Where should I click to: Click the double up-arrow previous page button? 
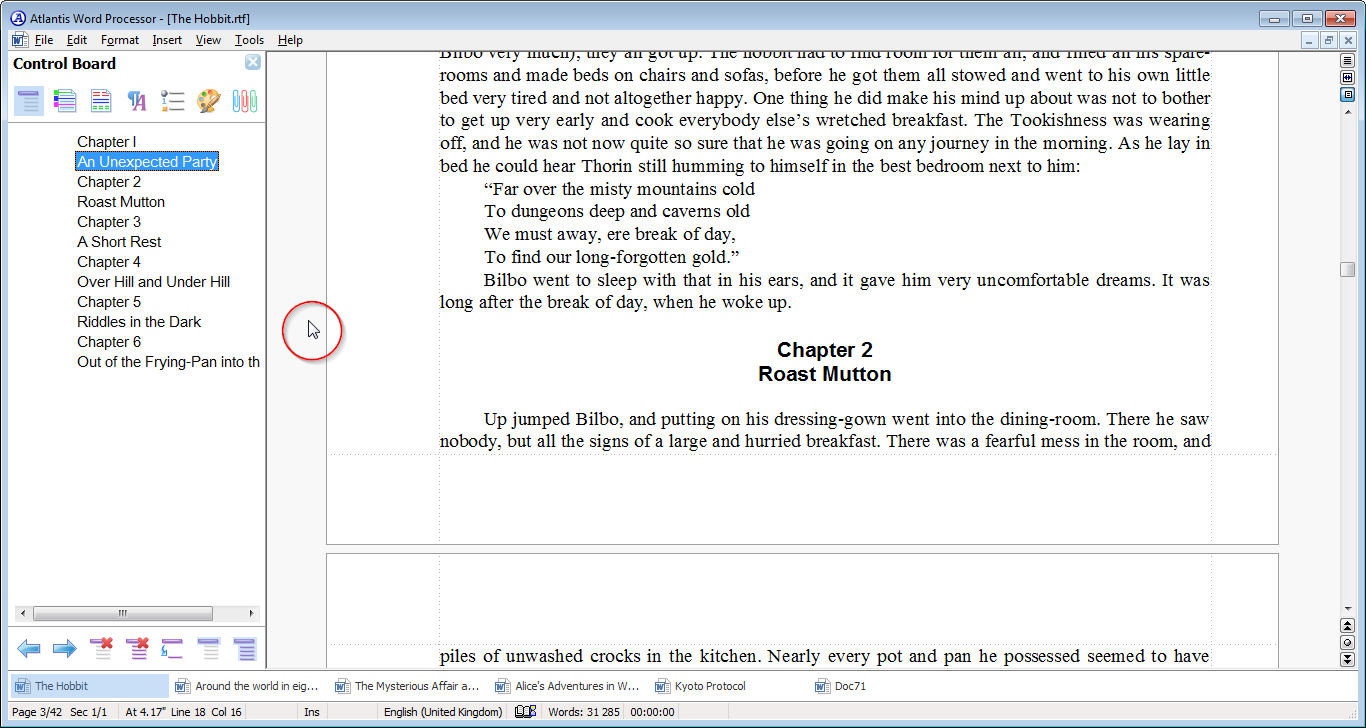click(1347, 626)
